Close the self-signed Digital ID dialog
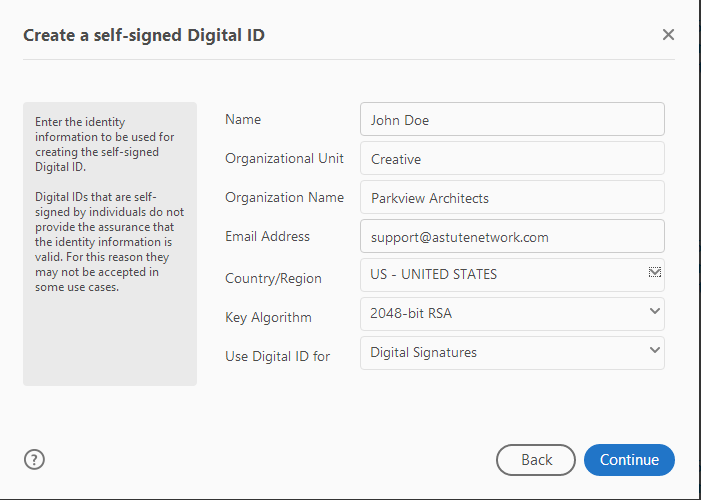This screenshot has height=500, width=701. tap(668, 35)
